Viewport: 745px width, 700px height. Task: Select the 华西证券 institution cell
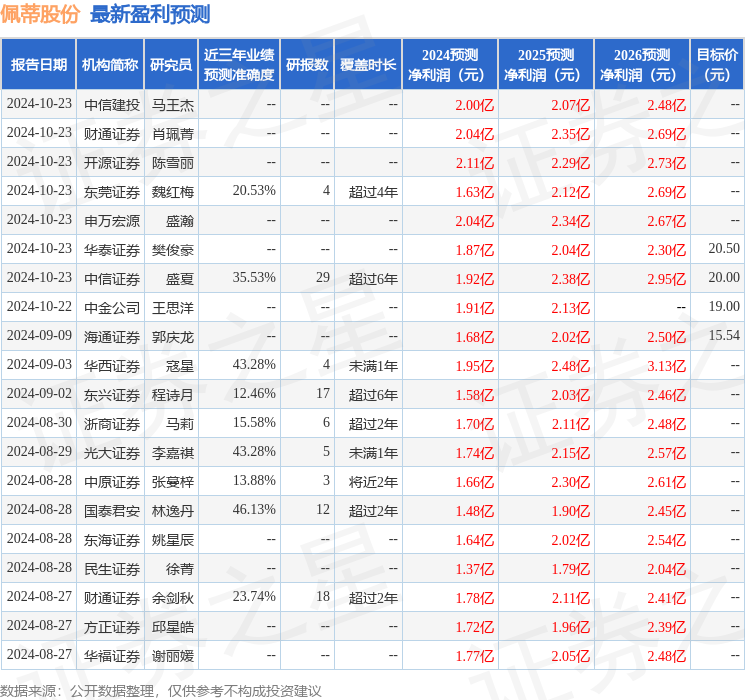tap(112, 366)
